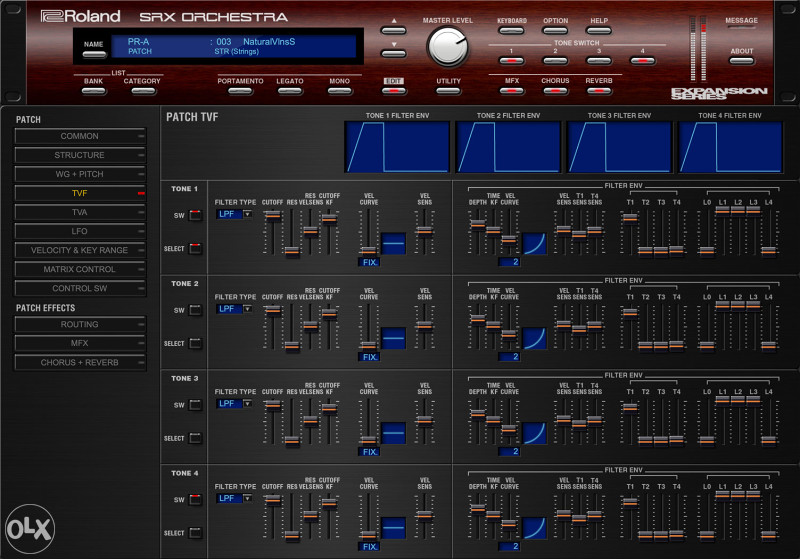Click the UTILITY button

[448, 91]
